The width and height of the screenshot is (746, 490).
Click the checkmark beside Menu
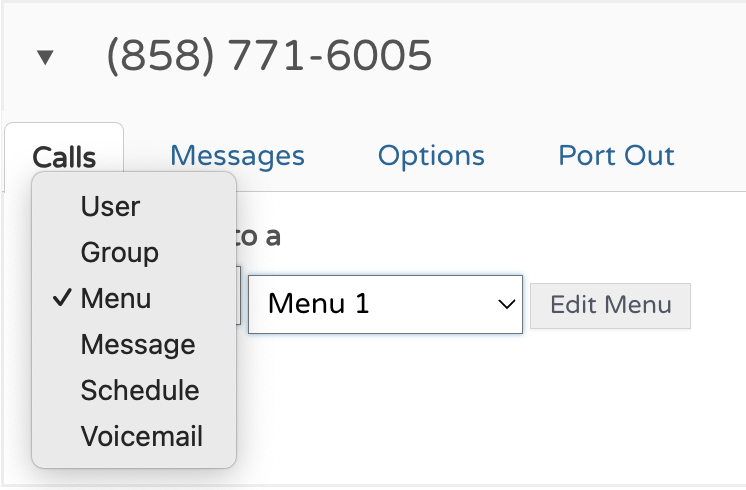click(x=62, y=299)
